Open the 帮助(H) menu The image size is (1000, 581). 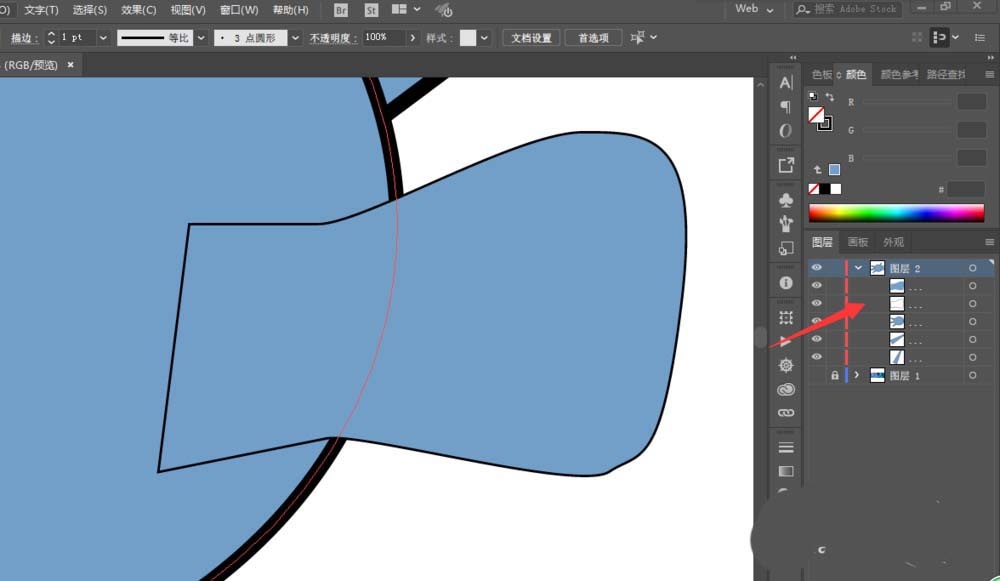tap(290, 10)
